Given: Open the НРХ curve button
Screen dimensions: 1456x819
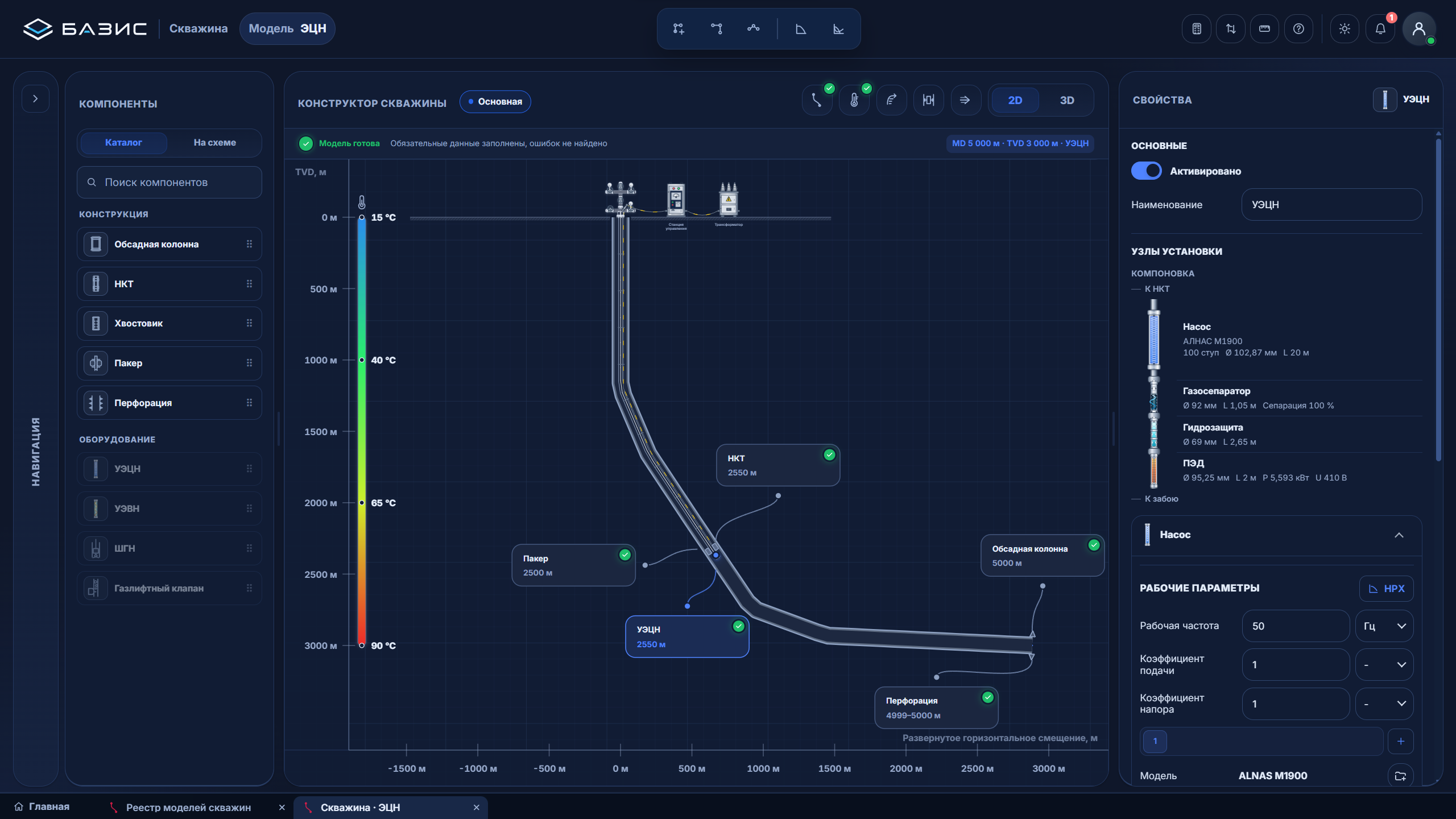Looking at the screenshot, I should point(1386,589).
